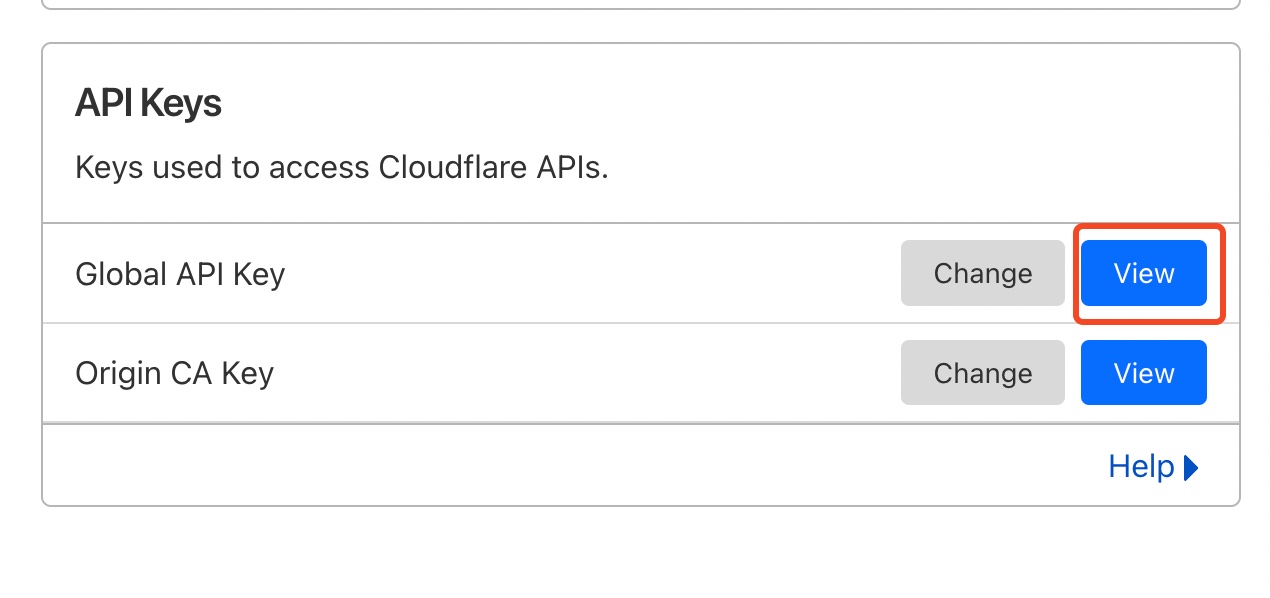Click the word 'CA' in Origin CA Key
Viewport: 1270px width, 598px height.
(191, 374)
